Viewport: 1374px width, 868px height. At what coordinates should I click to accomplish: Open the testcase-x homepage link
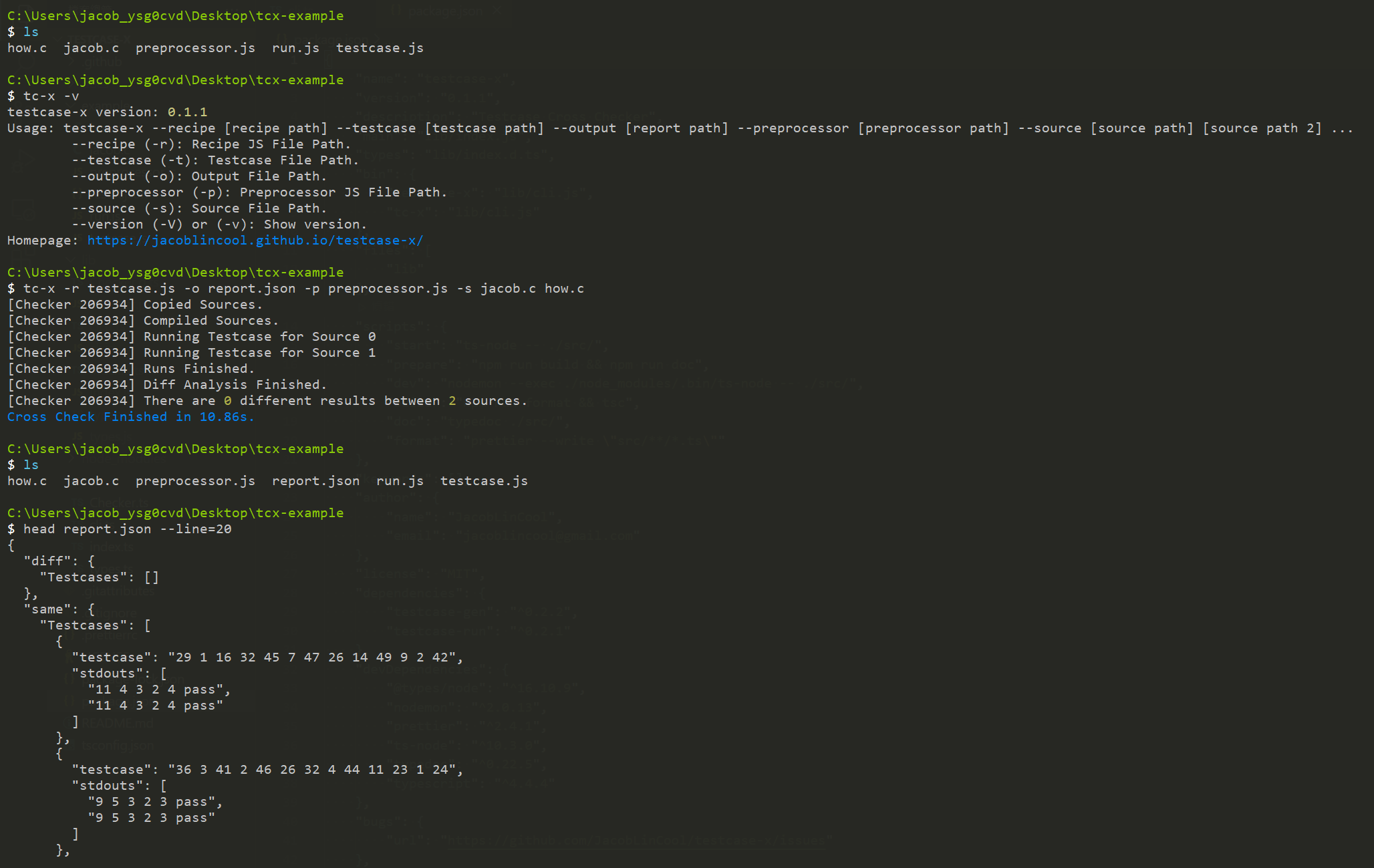click(x=255, y=241)
